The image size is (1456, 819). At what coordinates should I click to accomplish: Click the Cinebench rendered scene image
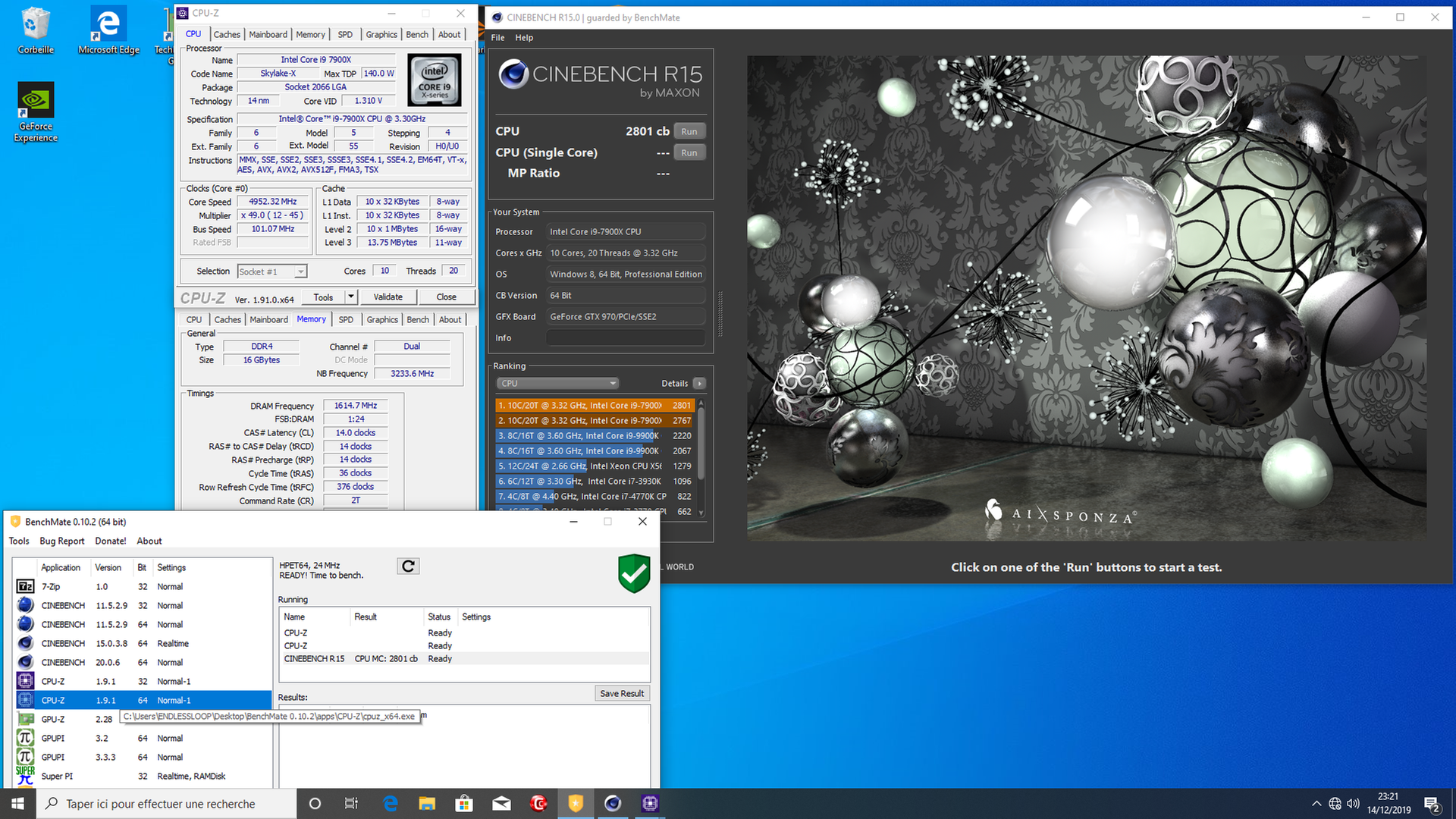click(1087, 298)
